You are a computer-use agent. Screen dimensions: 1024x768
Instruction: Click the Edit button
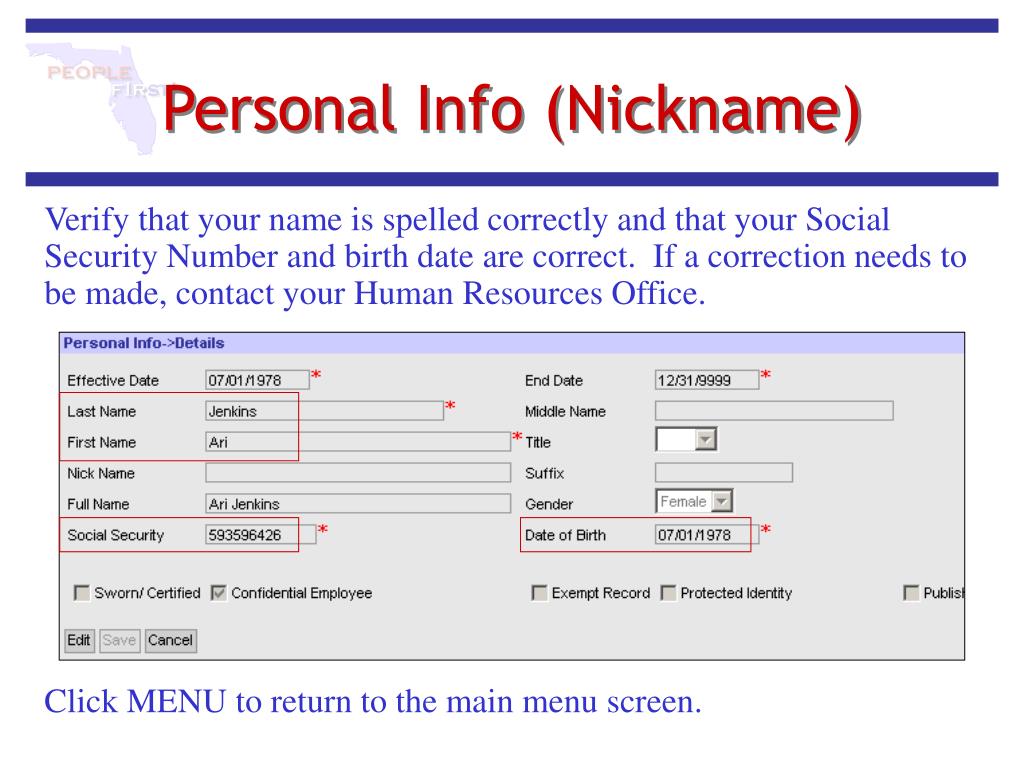coord(80,640)
